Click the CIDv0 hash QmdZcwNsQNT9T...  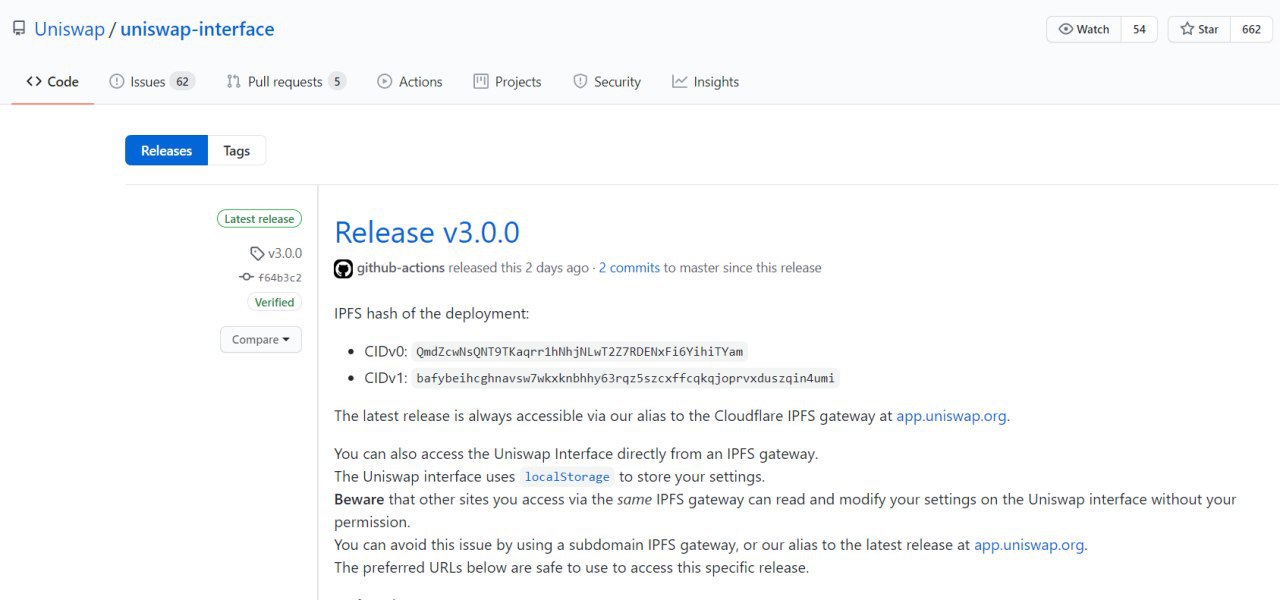[x=579, y=352]
